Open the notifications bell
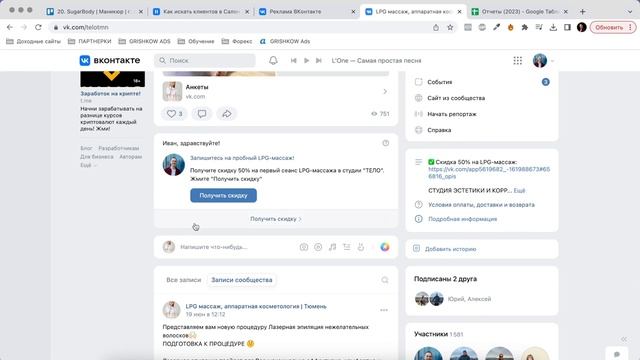640x360 pixels. (x=273, y=60)
